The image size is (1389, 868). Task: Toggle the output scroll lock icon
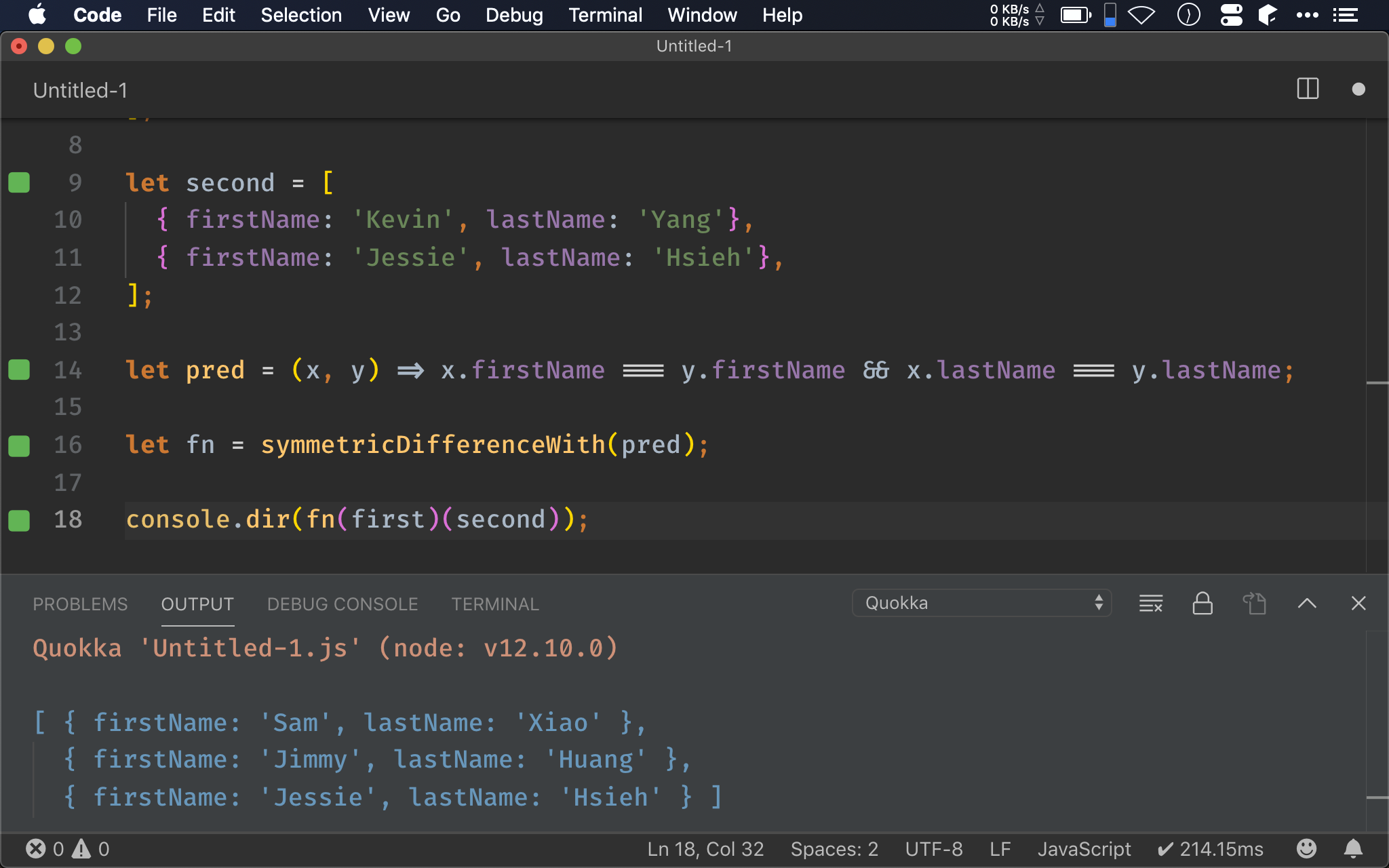click(1202, 603)
